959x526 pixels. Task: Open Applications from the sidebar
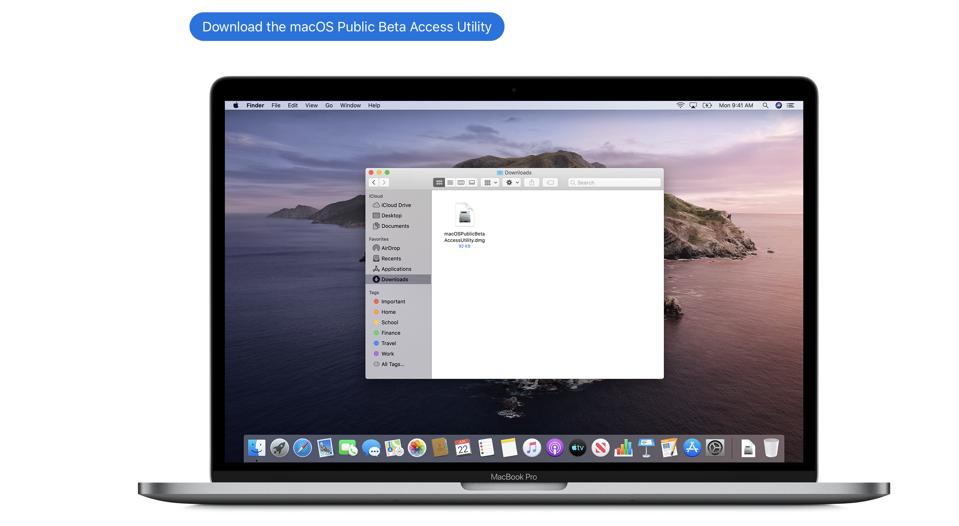[395, 269]
